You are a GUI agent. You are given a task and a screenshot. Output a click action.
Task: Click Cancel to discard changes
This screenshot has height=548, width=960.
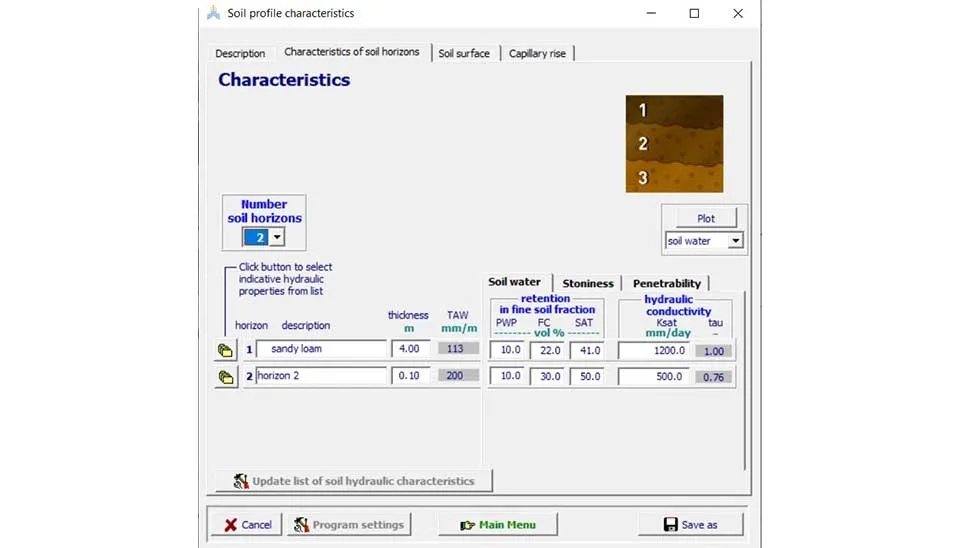pyautogui.click(x=246, y=524)
